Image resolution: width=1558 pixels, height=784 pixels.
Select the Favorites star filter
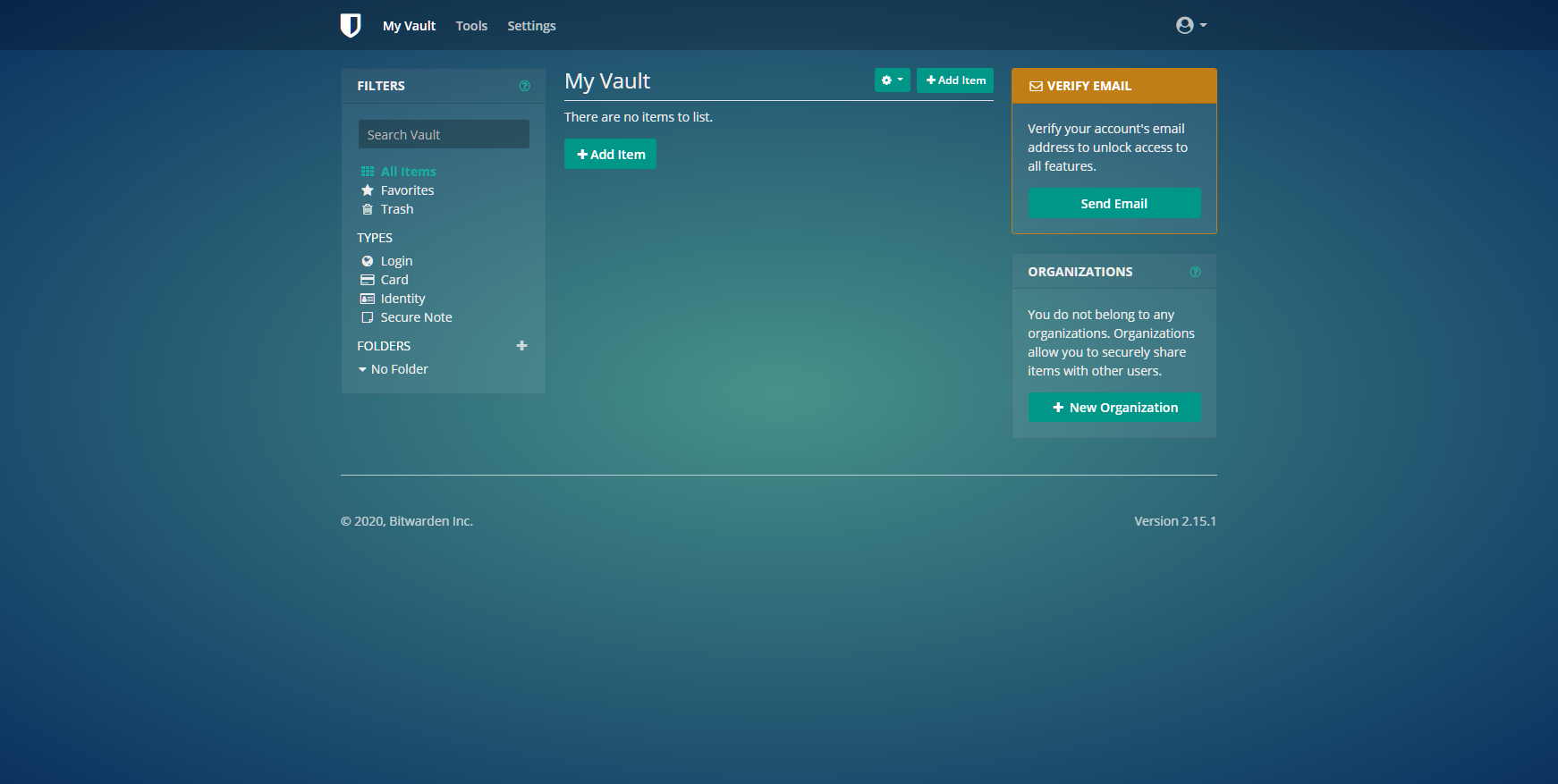(407, 190)
